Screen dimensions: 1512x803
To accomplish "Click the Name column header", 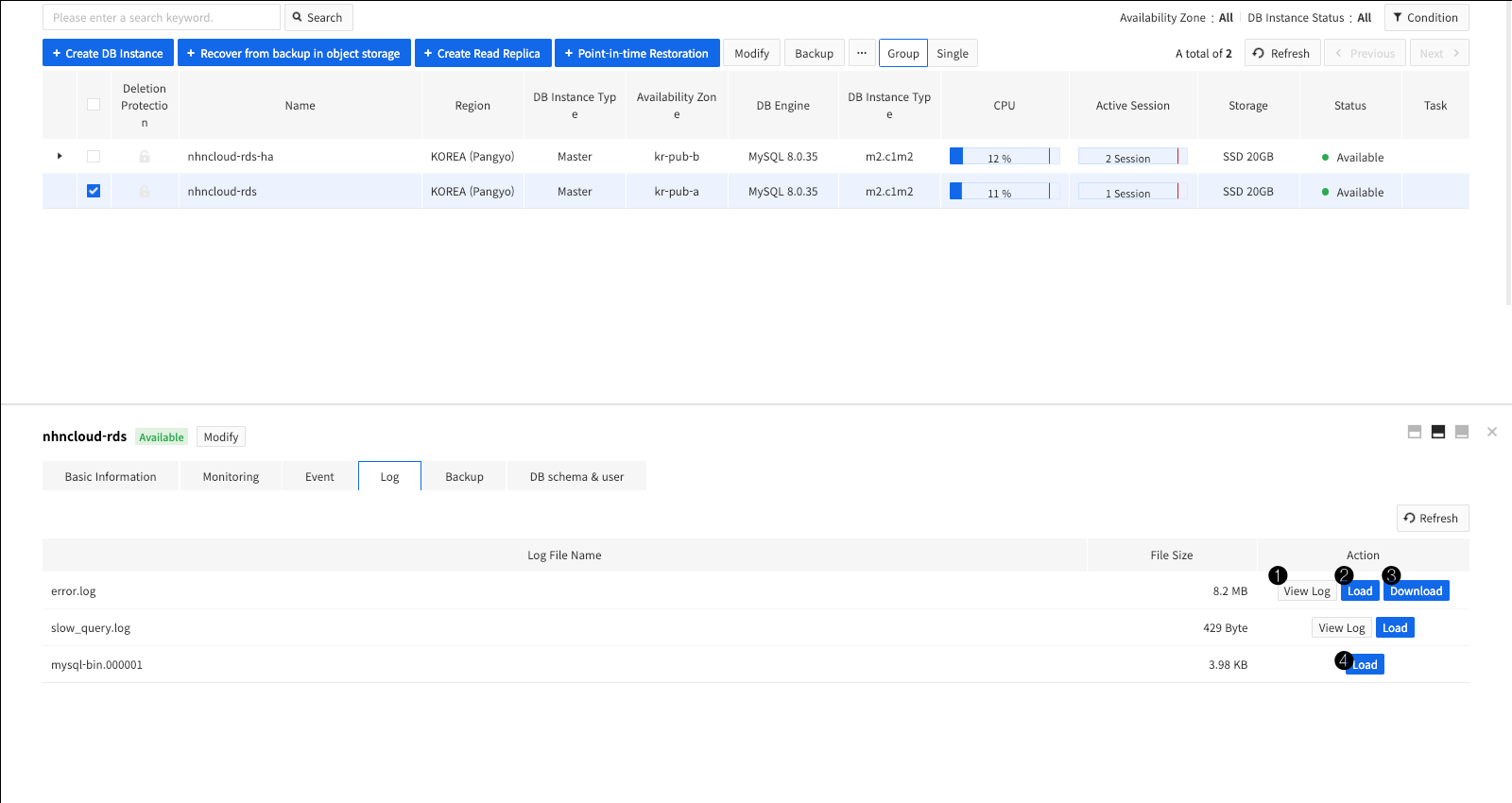I will 301,106.
